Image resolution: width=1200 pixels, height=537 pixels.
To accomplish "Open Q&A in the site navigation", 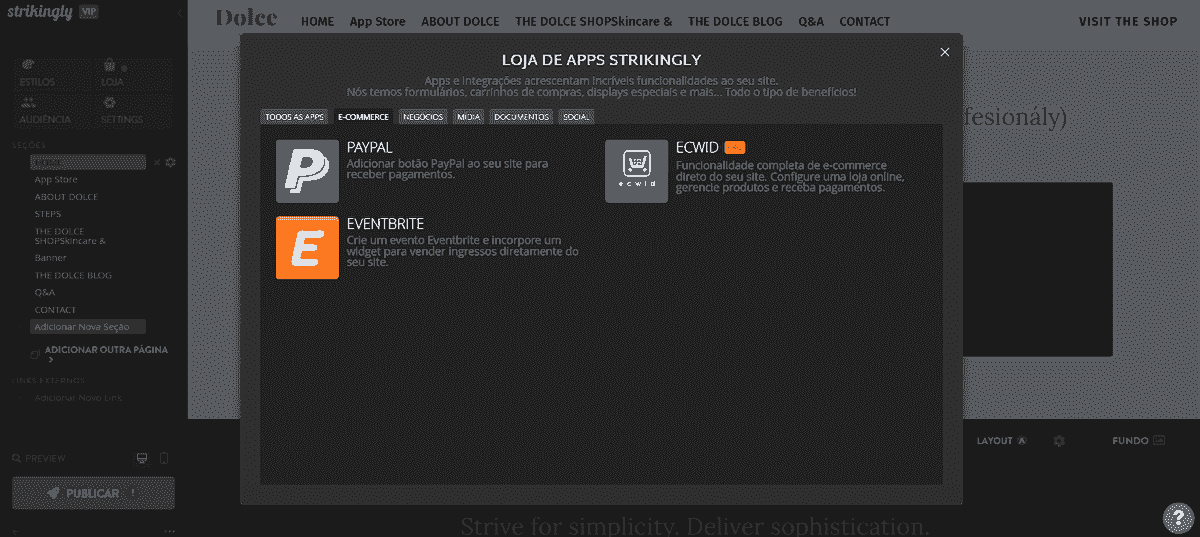I will 812,21.
